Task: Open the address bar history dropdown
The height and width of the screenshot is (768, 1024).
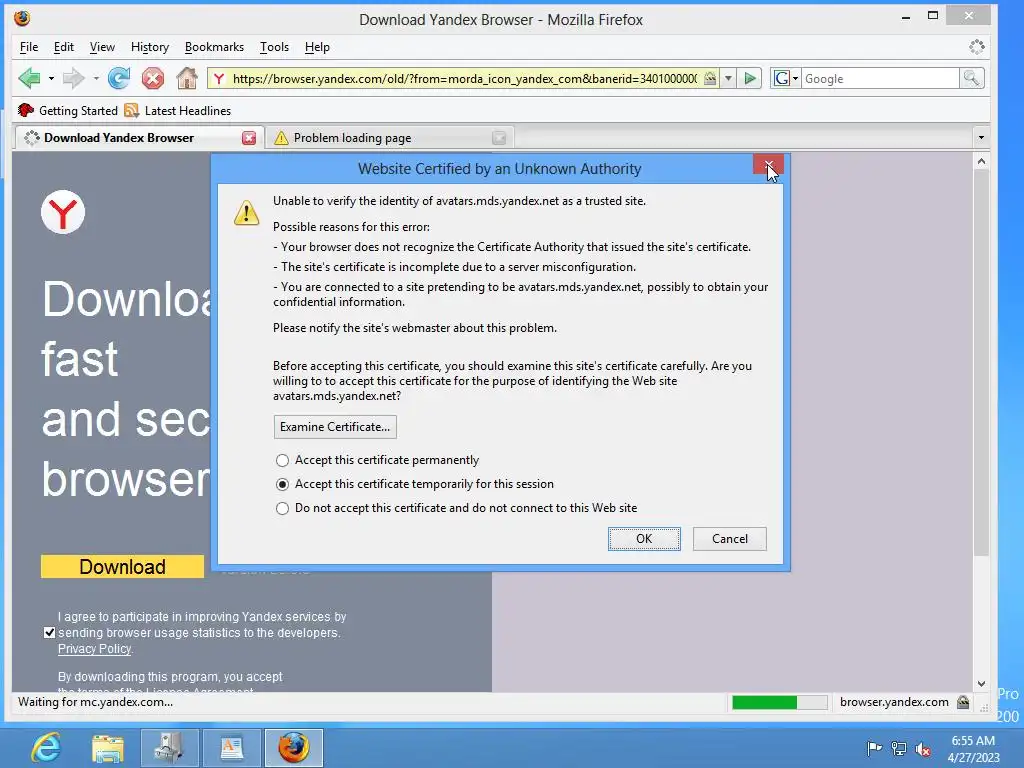Action: coord(728,79)
